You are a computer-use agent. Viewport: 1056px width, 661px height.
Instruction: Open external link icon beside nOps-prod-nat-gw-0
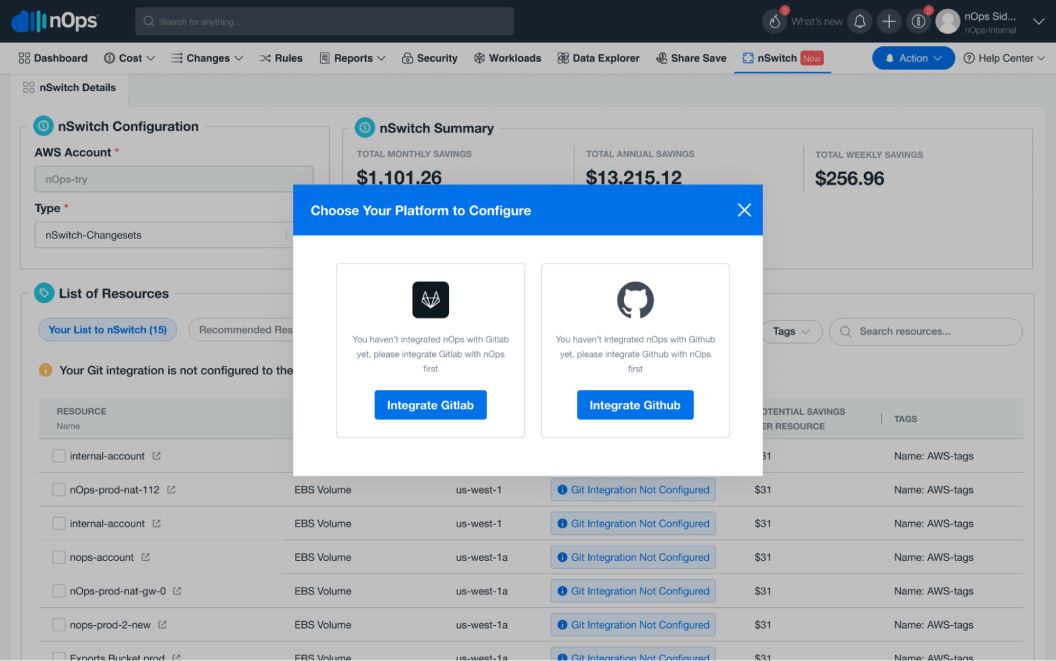(177, 591)
